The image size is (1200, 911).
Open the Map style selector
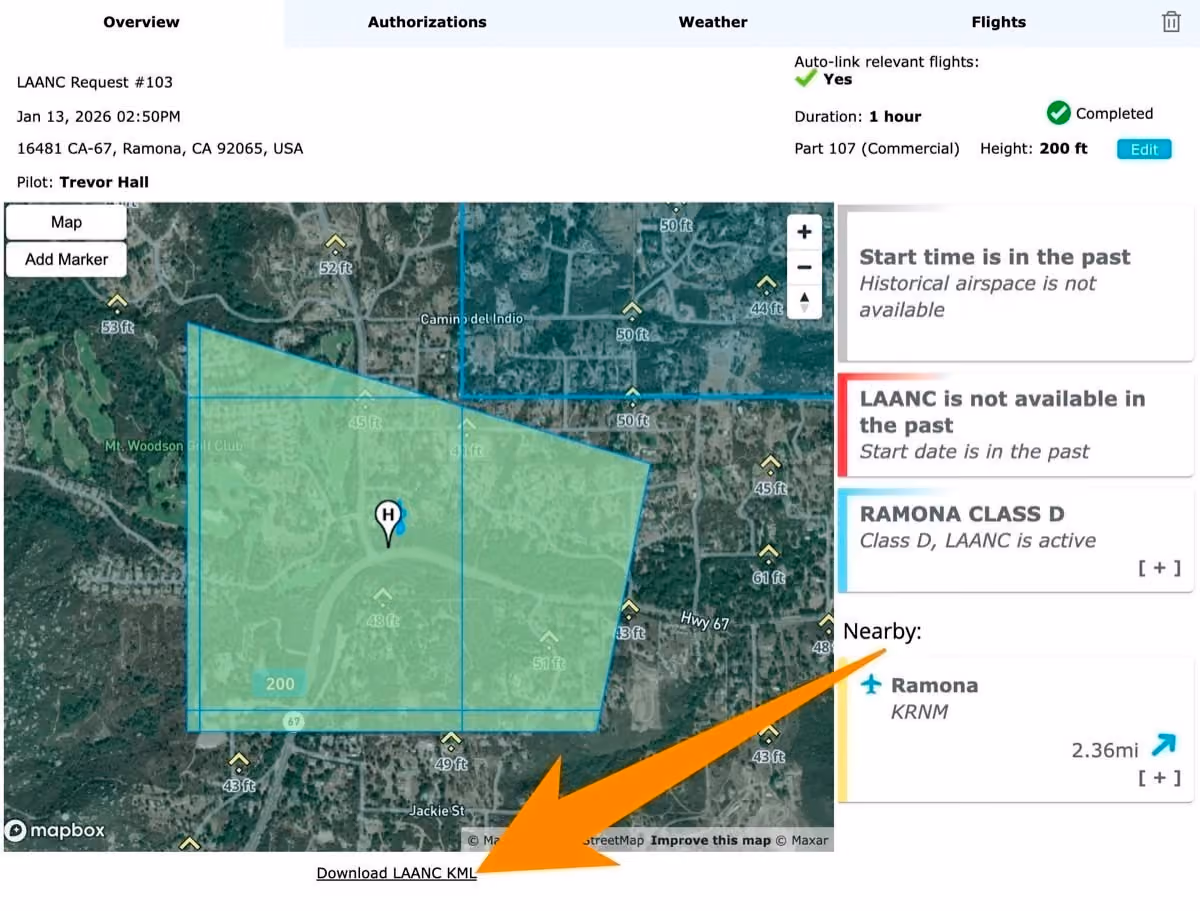(x=66, y=222)
